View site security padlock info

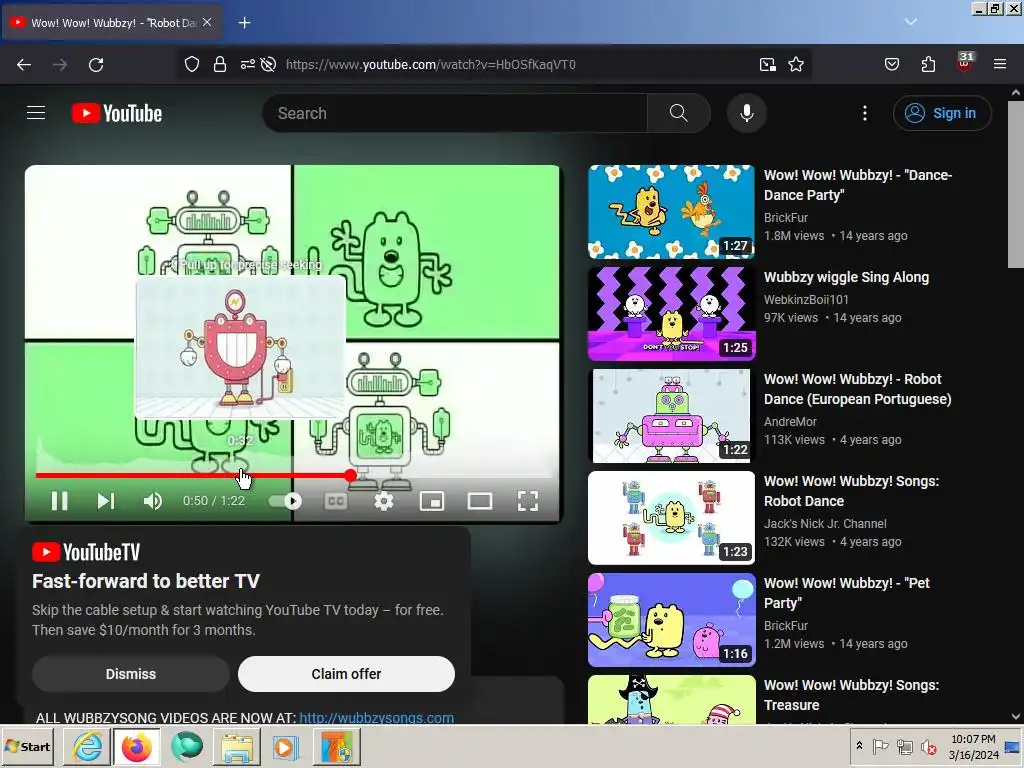pyautogui.click(x=220, y=64)
